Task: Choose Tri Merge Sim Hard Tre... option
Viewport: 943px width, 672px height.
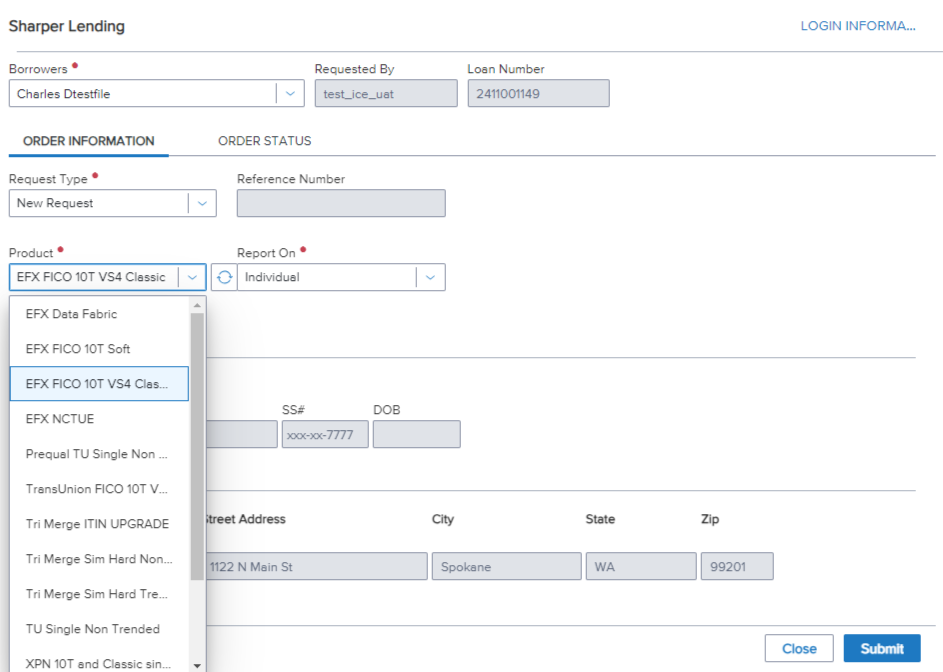Action: click(99, 594)
